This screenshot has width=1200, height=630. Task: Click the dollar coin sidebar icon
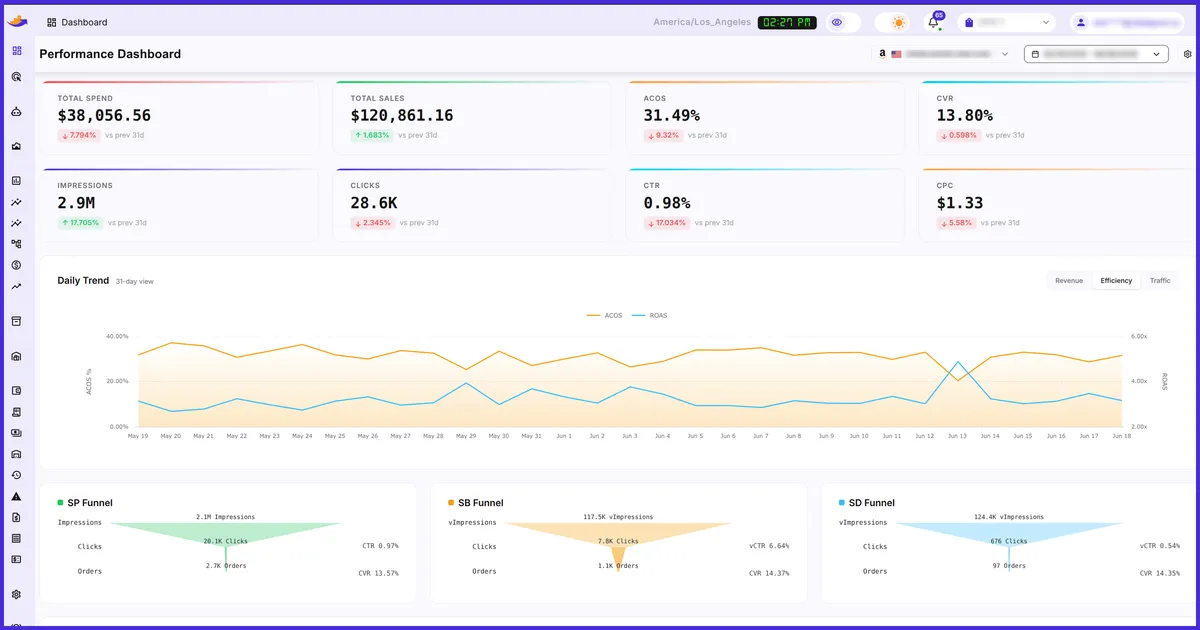pos(16,265)
